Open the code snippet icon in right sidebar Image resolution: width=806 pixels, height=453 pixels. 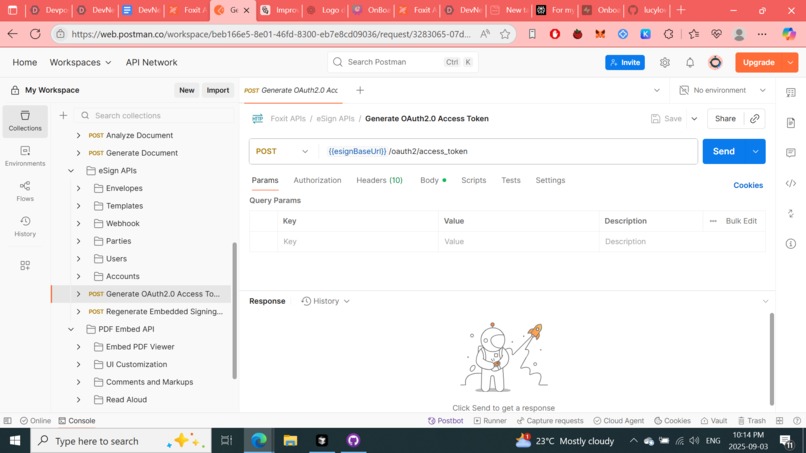tap(791, 183)
